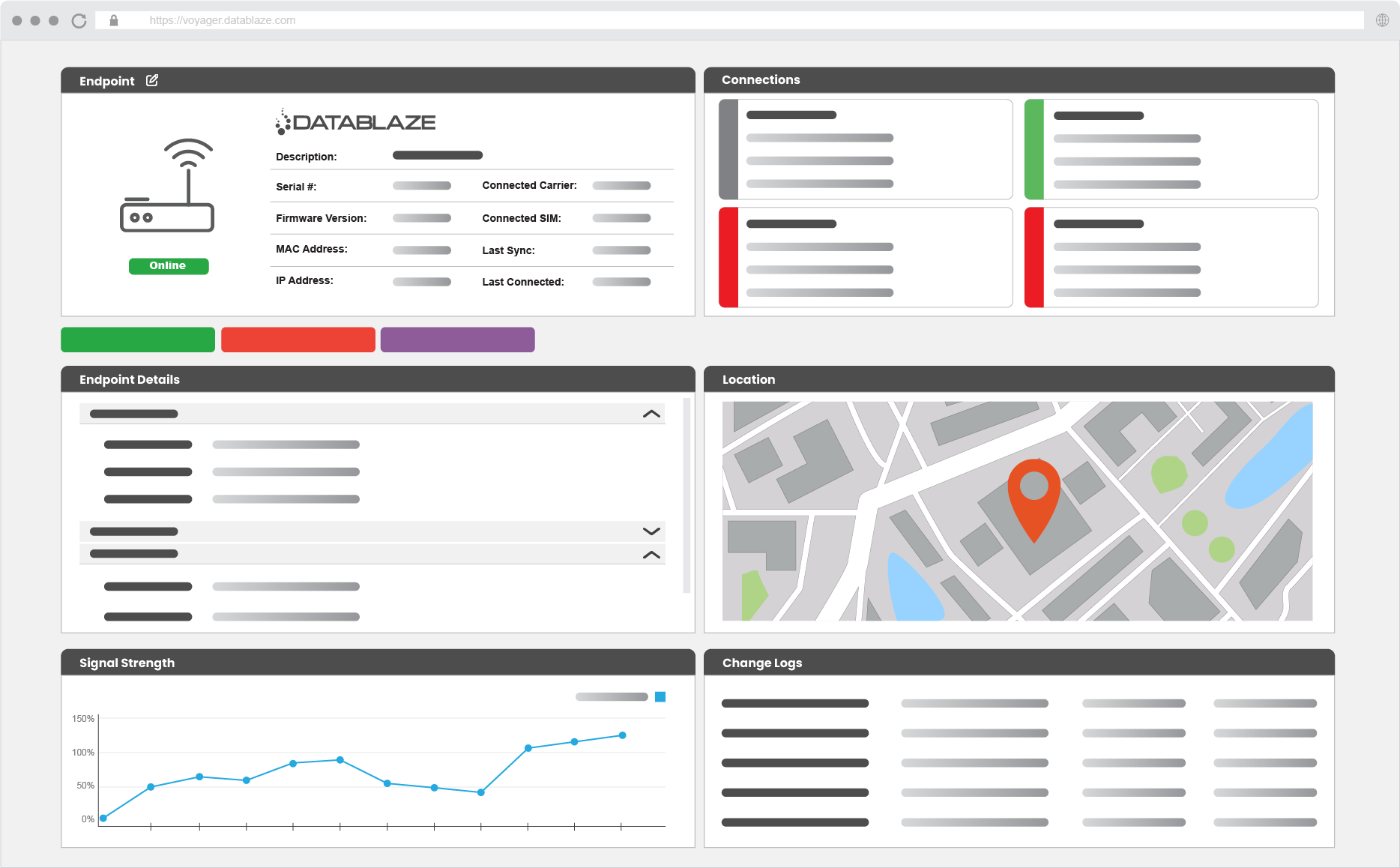Click the browser refresh icon
1400x868 pixels.
[x=78, y=19]
